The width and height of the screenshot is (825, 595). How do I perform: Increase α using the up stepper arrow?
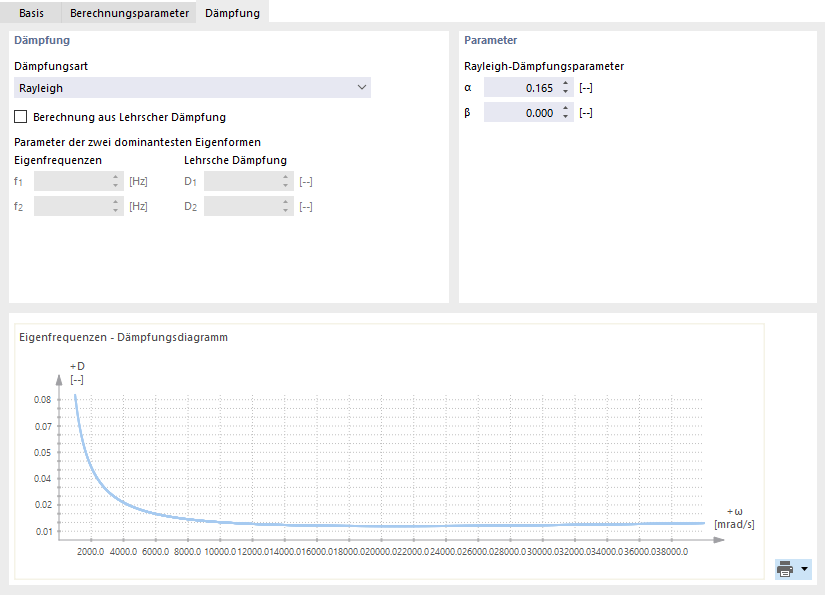565,84
